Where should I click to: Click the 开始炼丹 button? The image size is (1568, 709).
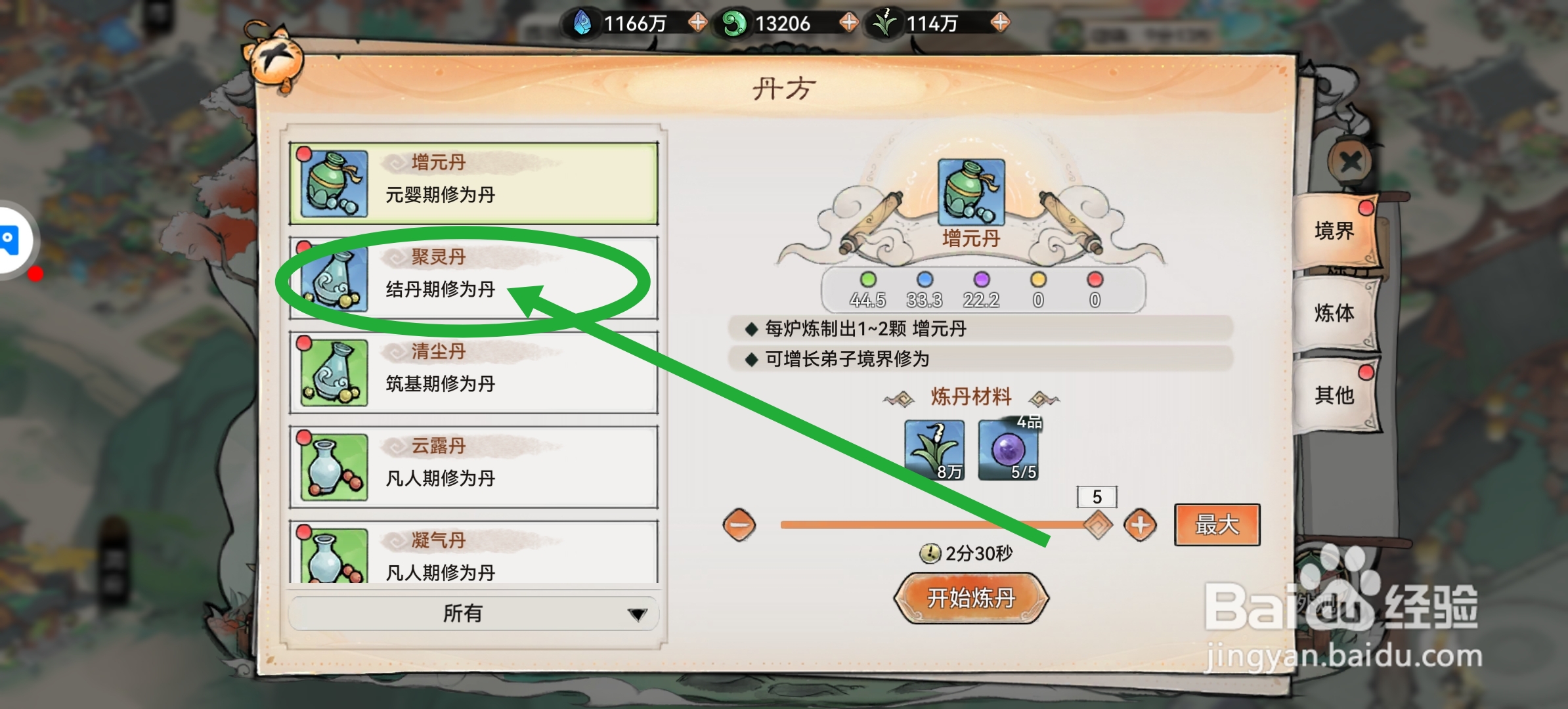click(x=971, y=598)
